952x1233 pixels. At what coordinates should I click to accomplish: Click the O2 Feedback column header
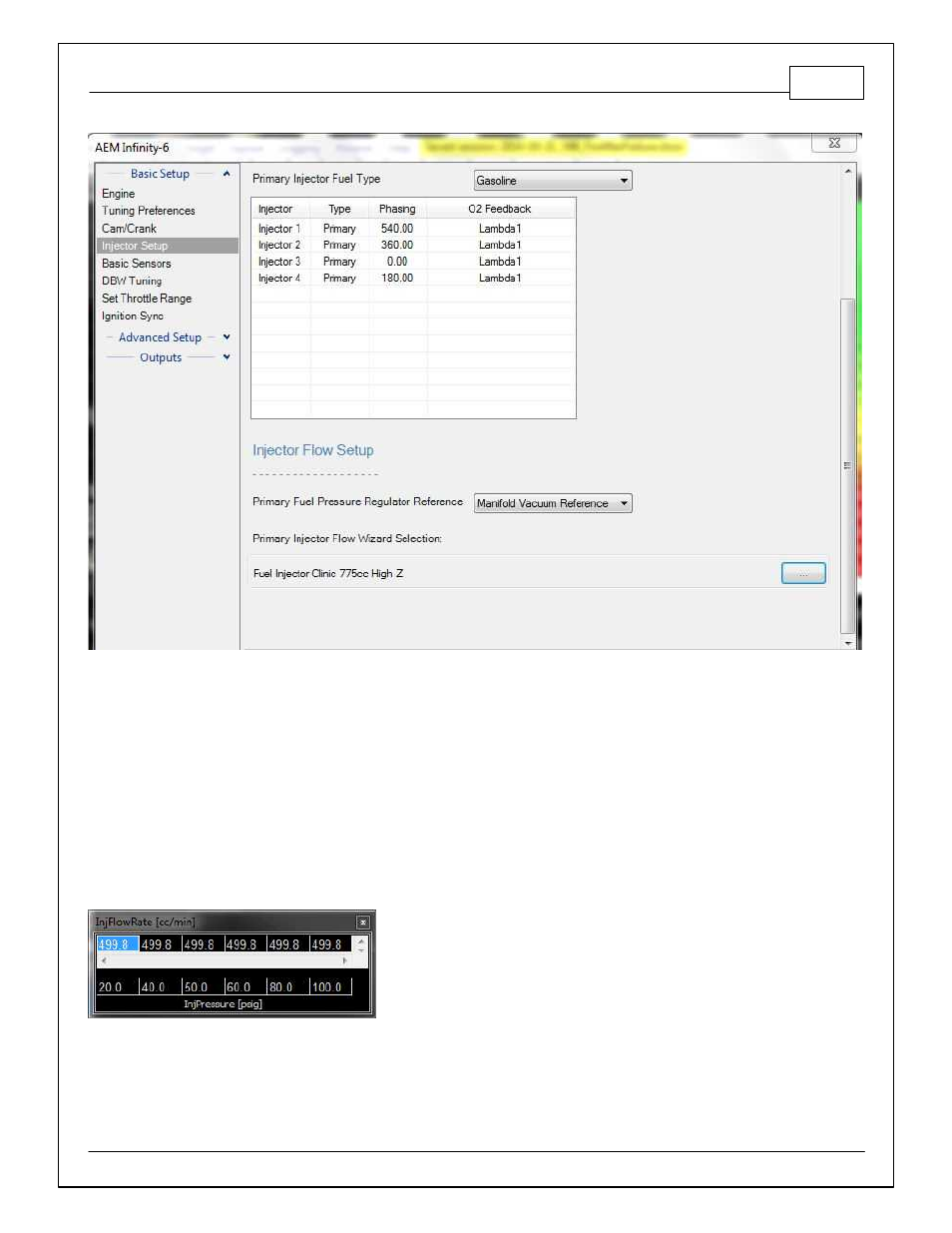coord(500,209)
